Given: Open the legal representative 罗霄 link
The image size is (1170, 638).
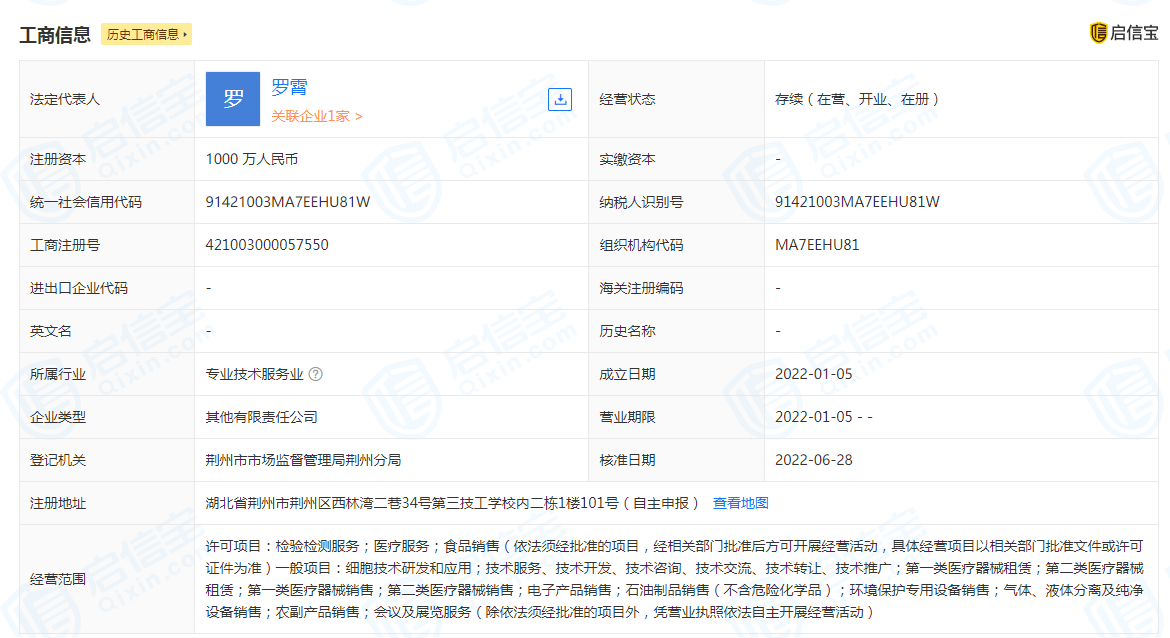Looking at the screenshot, I should click(289, 87).
